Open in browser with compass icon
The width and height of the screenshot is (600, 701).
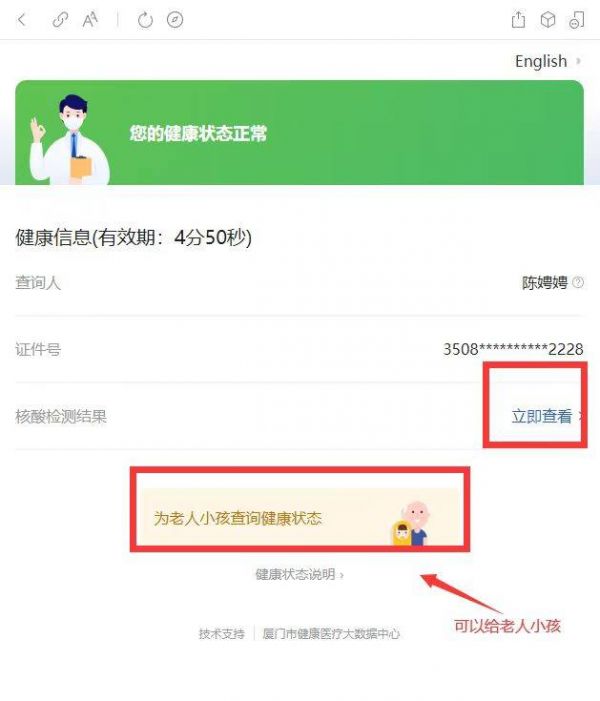click(175, 20)
